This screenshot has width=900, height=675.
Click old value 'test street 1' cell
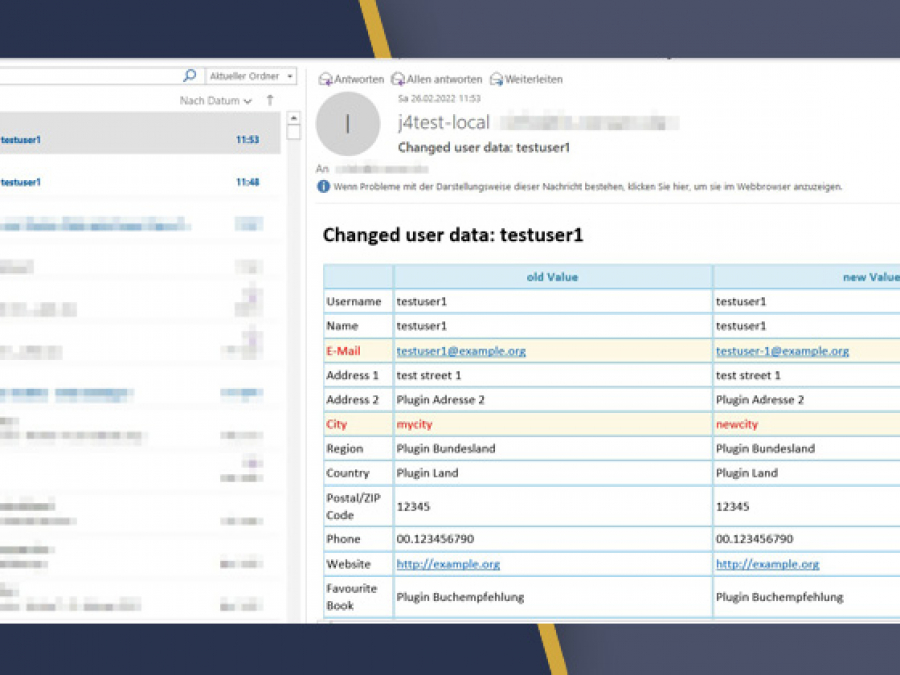tap(552, 375)
